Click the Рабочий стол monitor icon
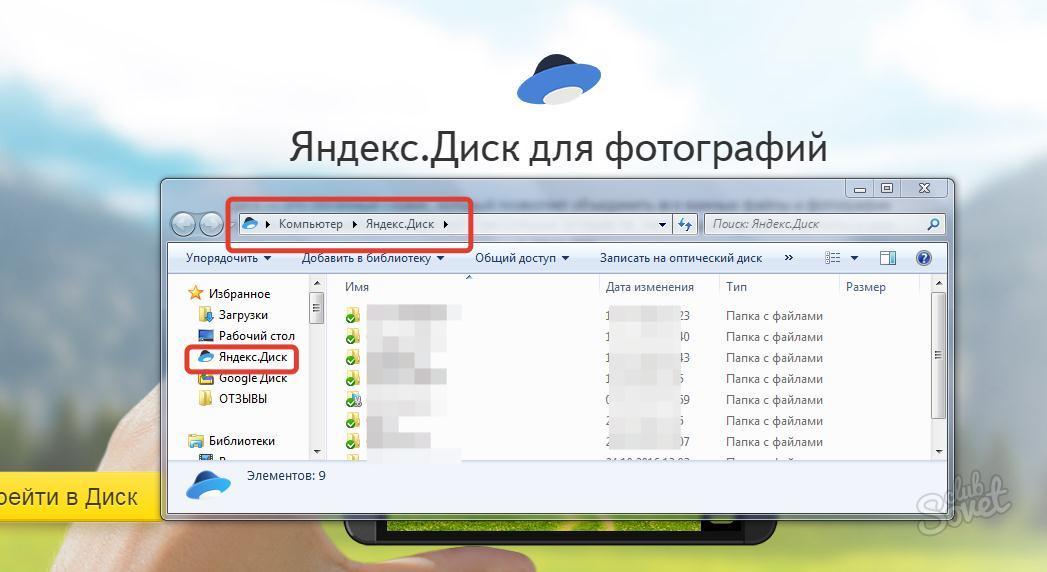 point(206,336)
